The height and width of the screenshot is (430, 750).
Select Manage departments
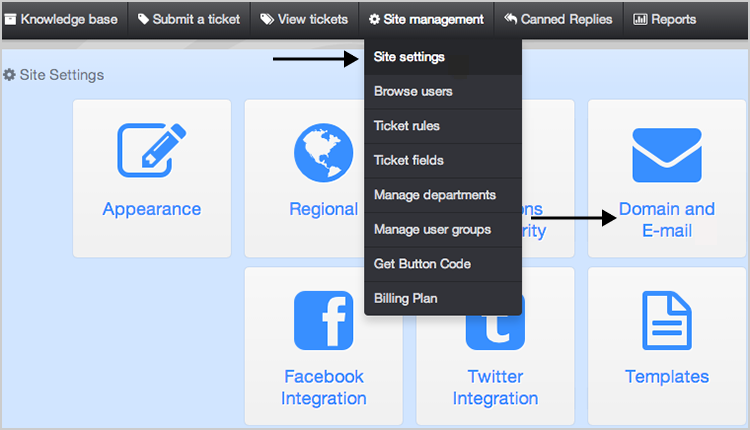tap(434, 195)
